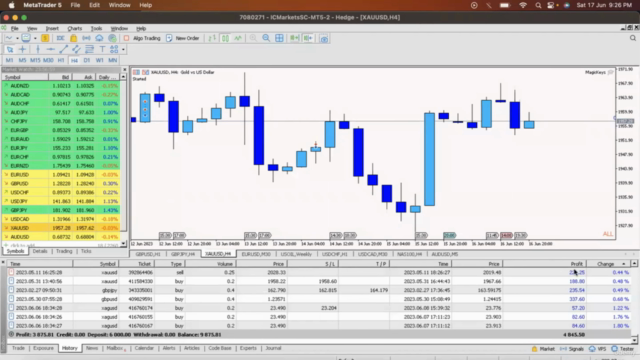Click the globe community icon in toolbar
Image resolution: width=640 pixels, height=360 pixels.
tap(112, 38)
